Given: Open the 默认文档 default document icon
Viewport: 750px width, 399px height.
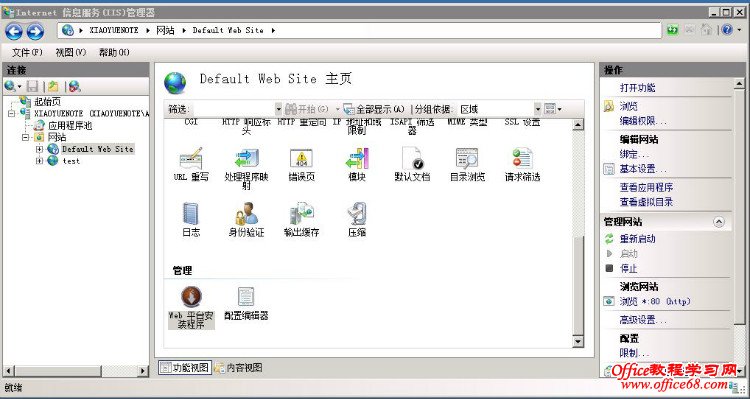Looking at the screenshot, I should [412, 158].
